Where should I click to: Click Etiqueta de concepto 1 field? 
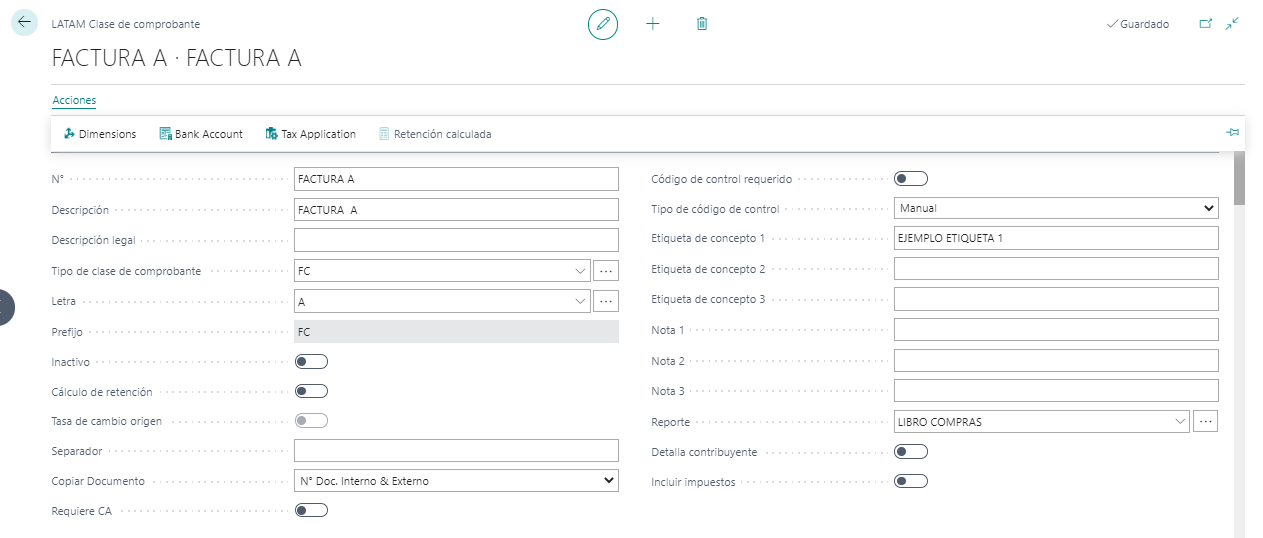point(1056,238)
